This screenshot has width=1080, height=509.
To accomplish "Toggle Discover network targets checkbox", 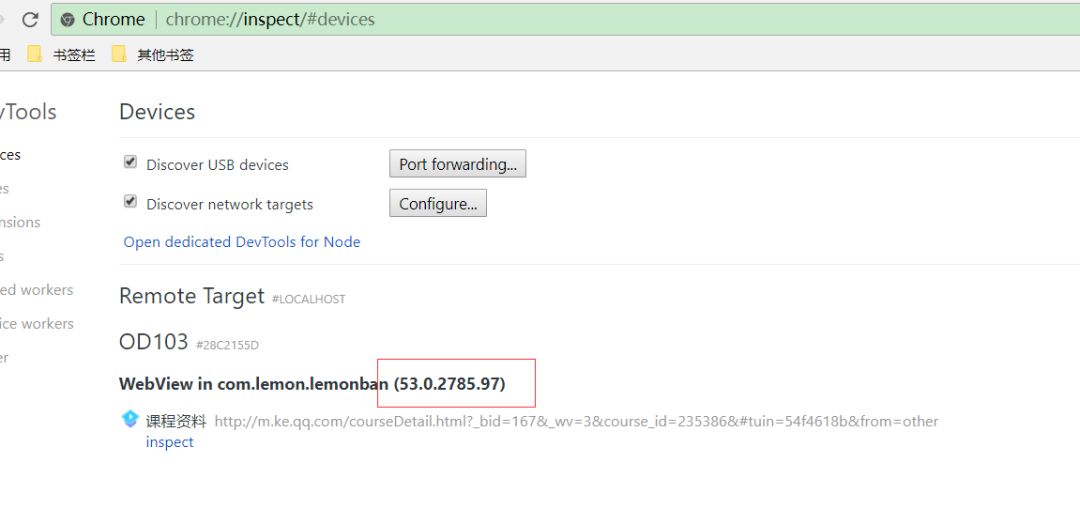I will coord(129,201).
